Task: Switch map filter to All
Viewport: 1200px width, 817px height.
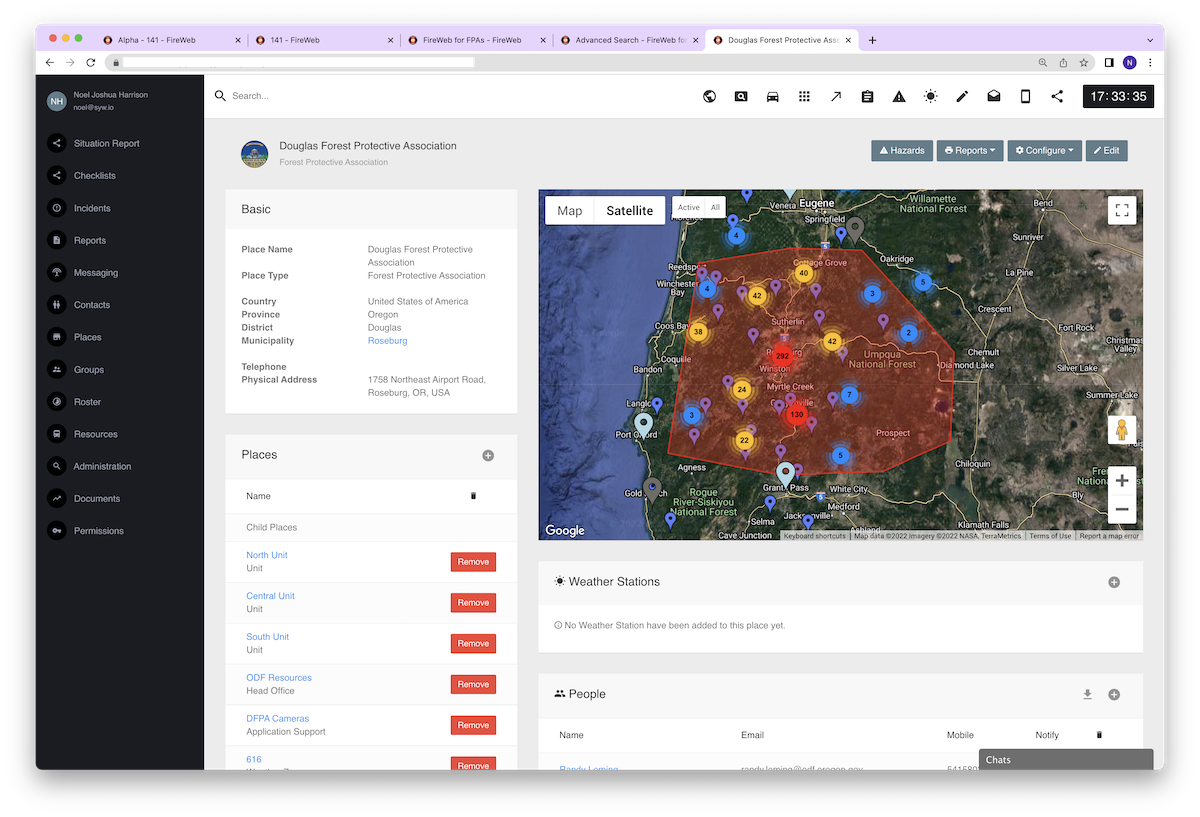Action: point(715,208)
